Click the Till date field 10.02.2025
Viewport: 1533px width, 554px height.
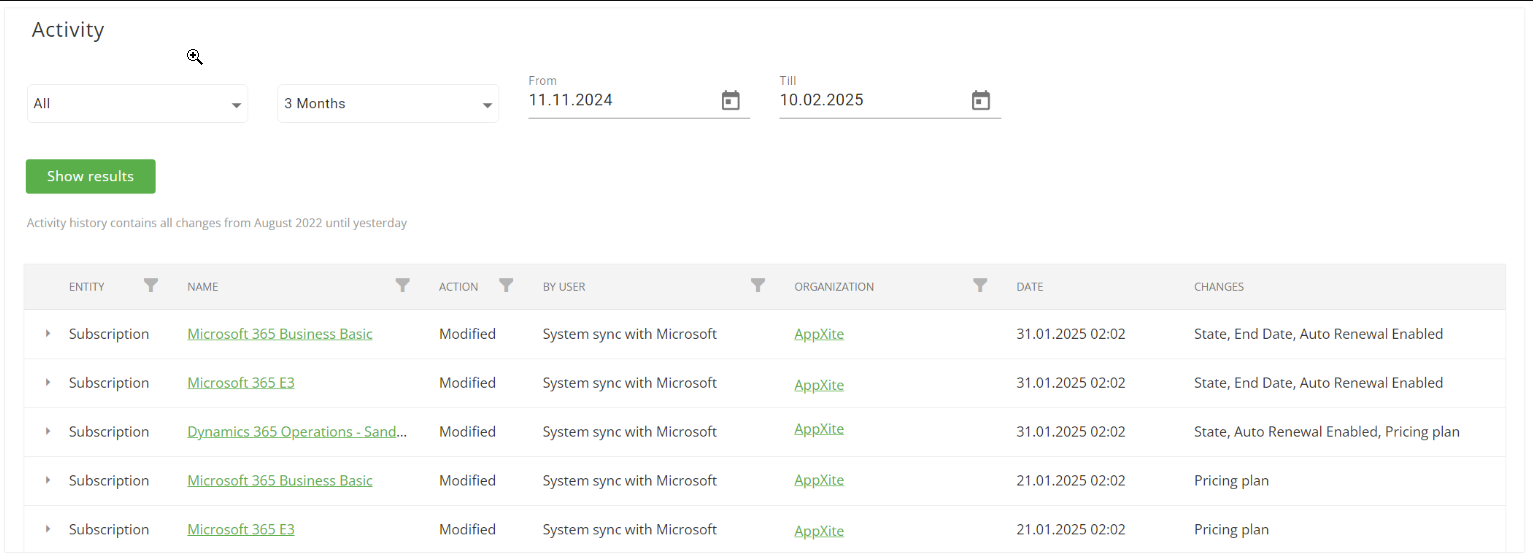pos(870,100)
